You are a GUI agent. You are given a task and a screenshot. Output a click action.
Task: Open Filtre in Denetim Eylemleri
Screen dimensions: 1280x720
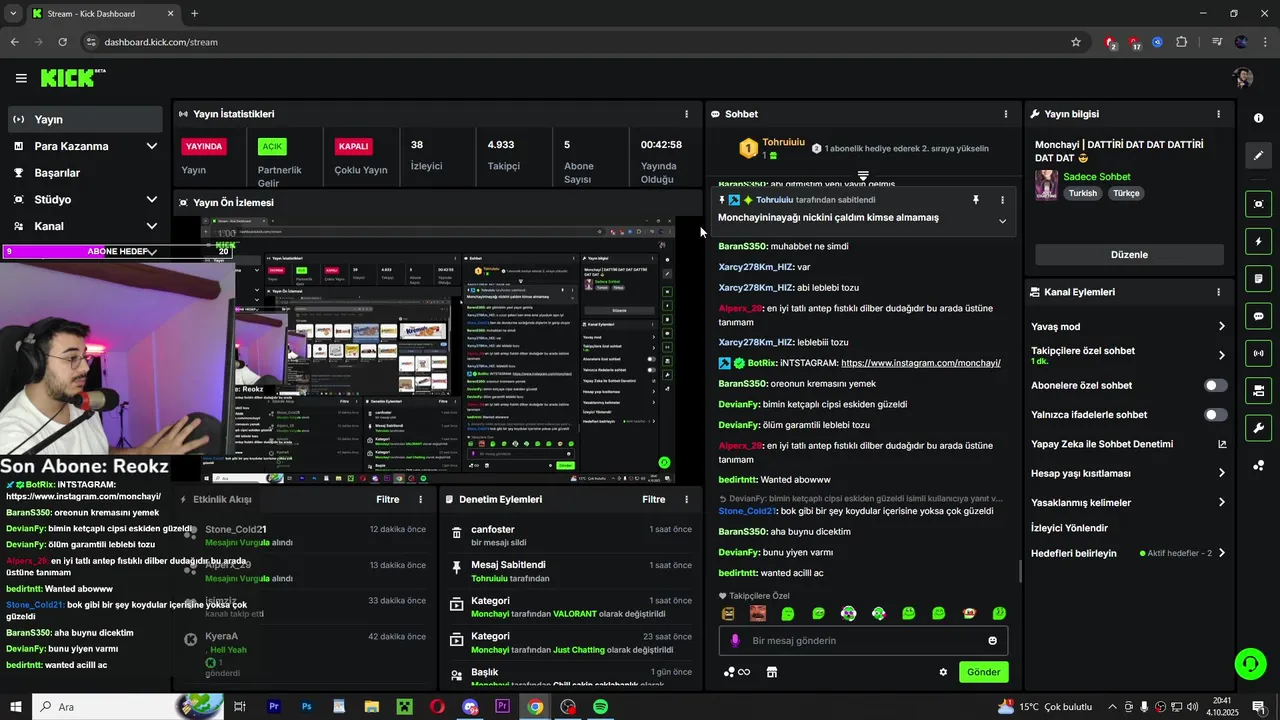point(653,499)
